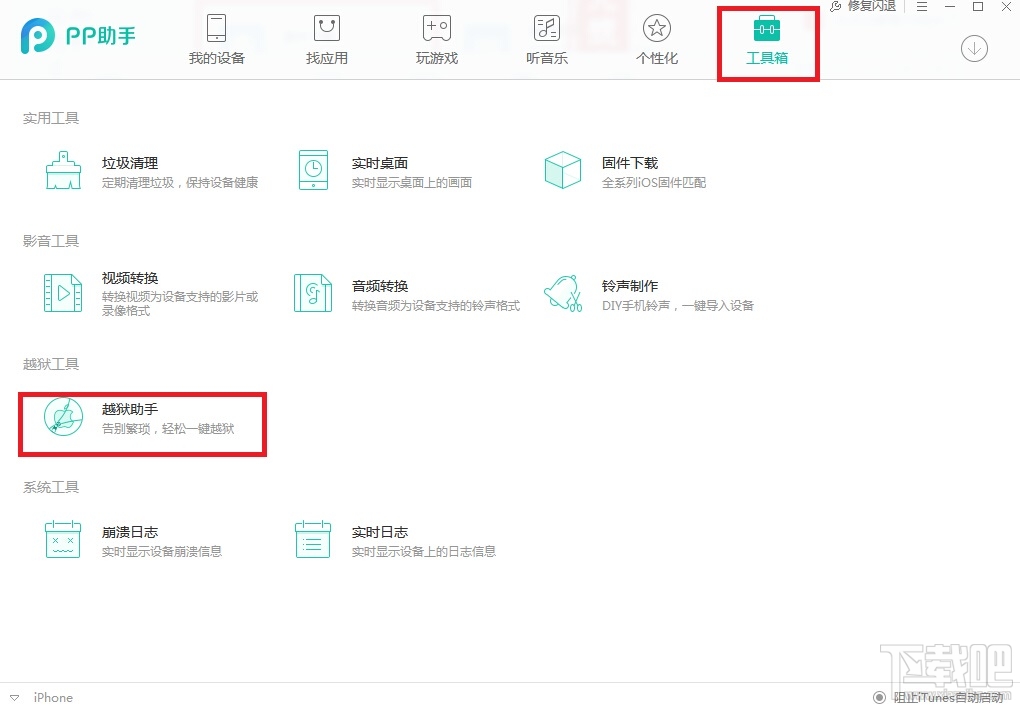Select the 视频转换 video converter icon
Screen dimensions: 1020x705
(x=64, y=293)
